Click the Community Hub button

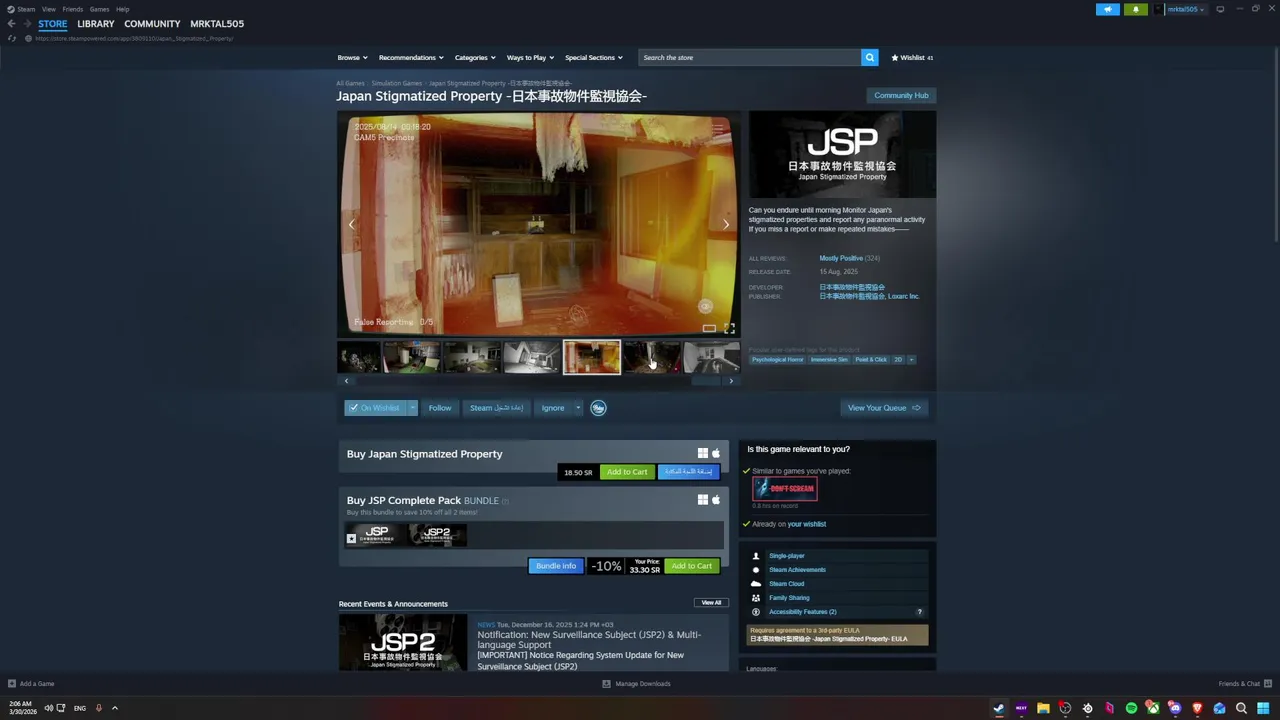(901, 95)
